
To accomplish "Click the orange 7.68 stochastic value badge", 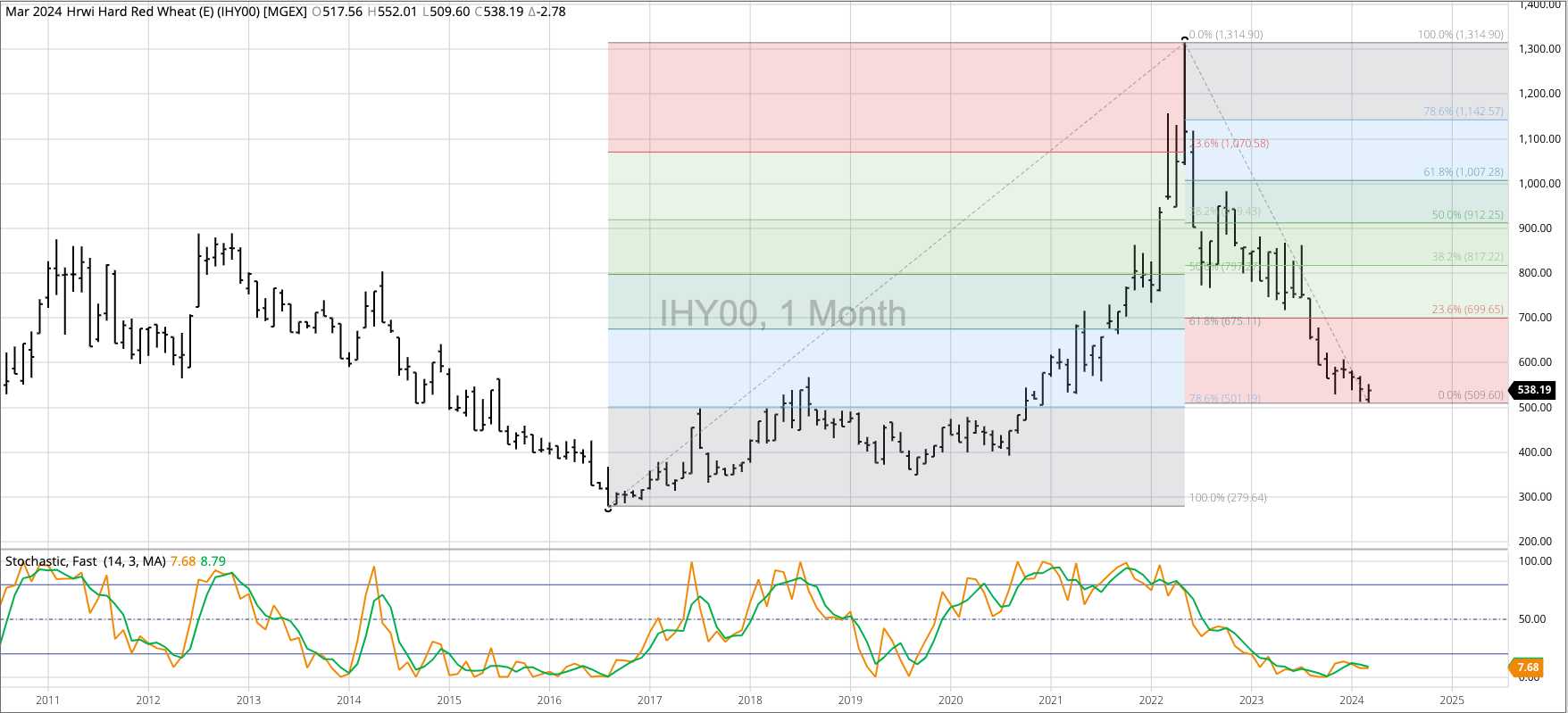I will pos(1526,667).
